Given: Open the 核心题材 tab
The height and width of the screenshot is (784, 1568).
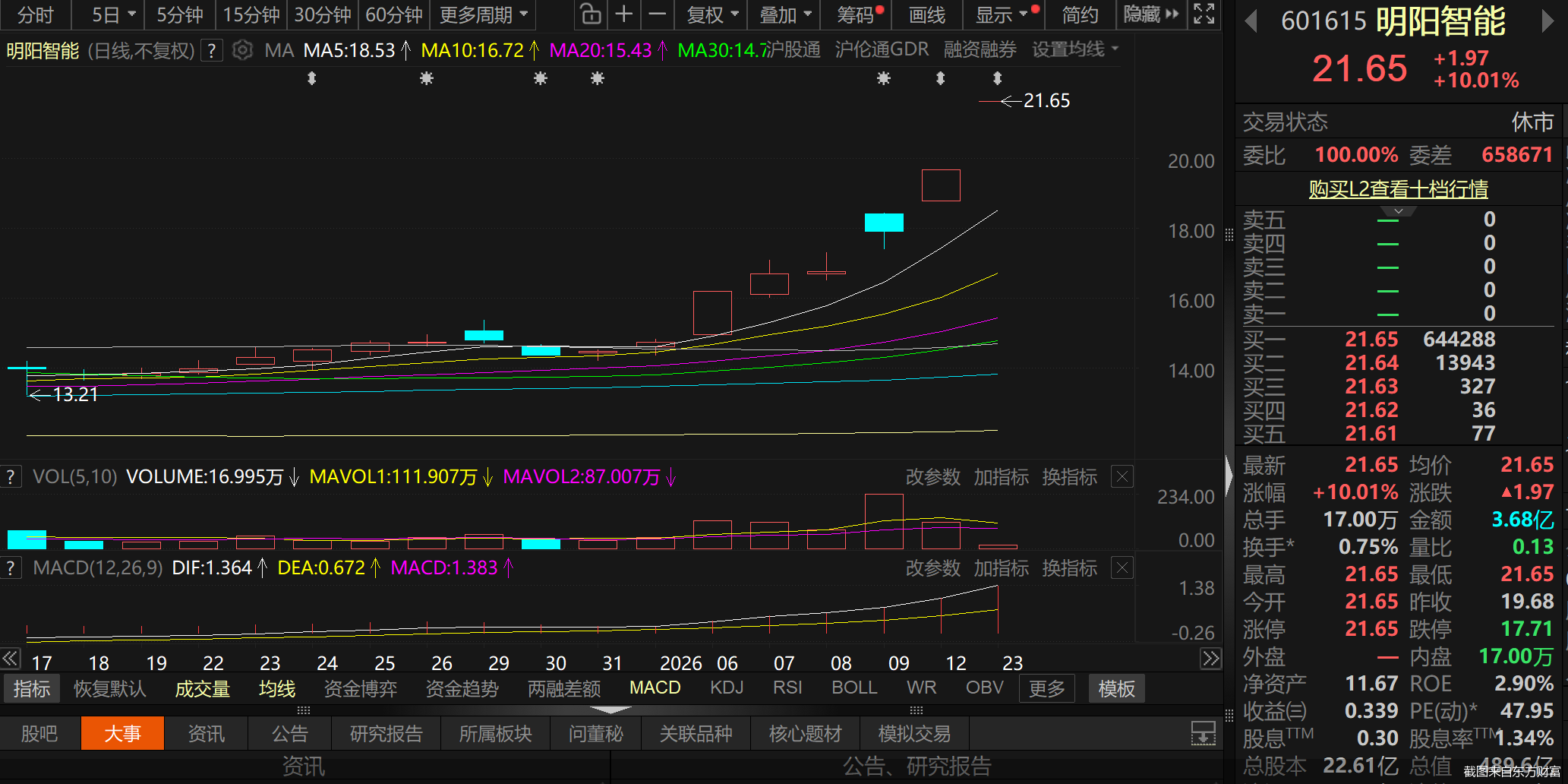Looking at the screenshot, I should tap(805, 734).
